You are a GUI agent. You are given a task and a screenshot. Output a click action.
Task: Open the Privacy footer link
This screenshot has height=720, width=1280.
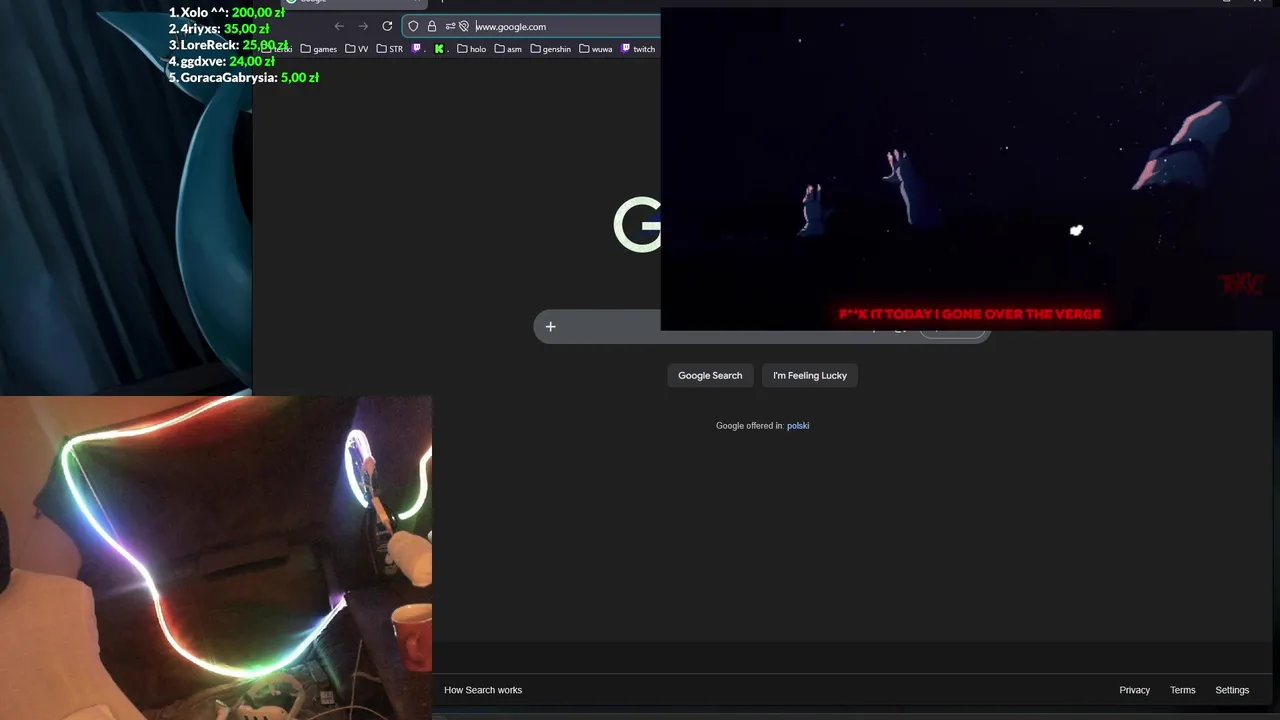click(1134, 690)
